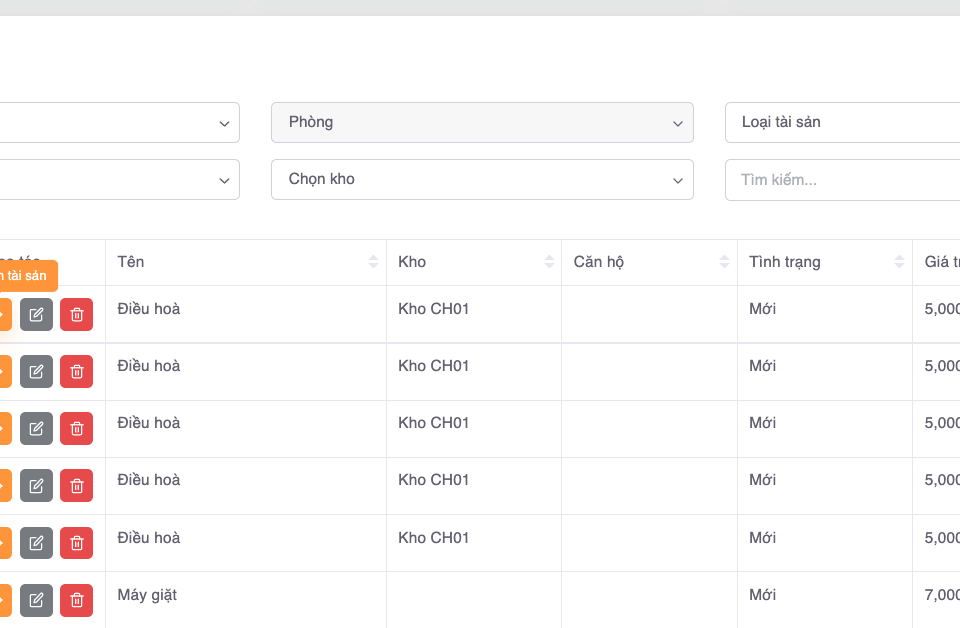960x628 pixels.
Task: Delete the Máy giặt asset
Action: [x=76, y=600]
